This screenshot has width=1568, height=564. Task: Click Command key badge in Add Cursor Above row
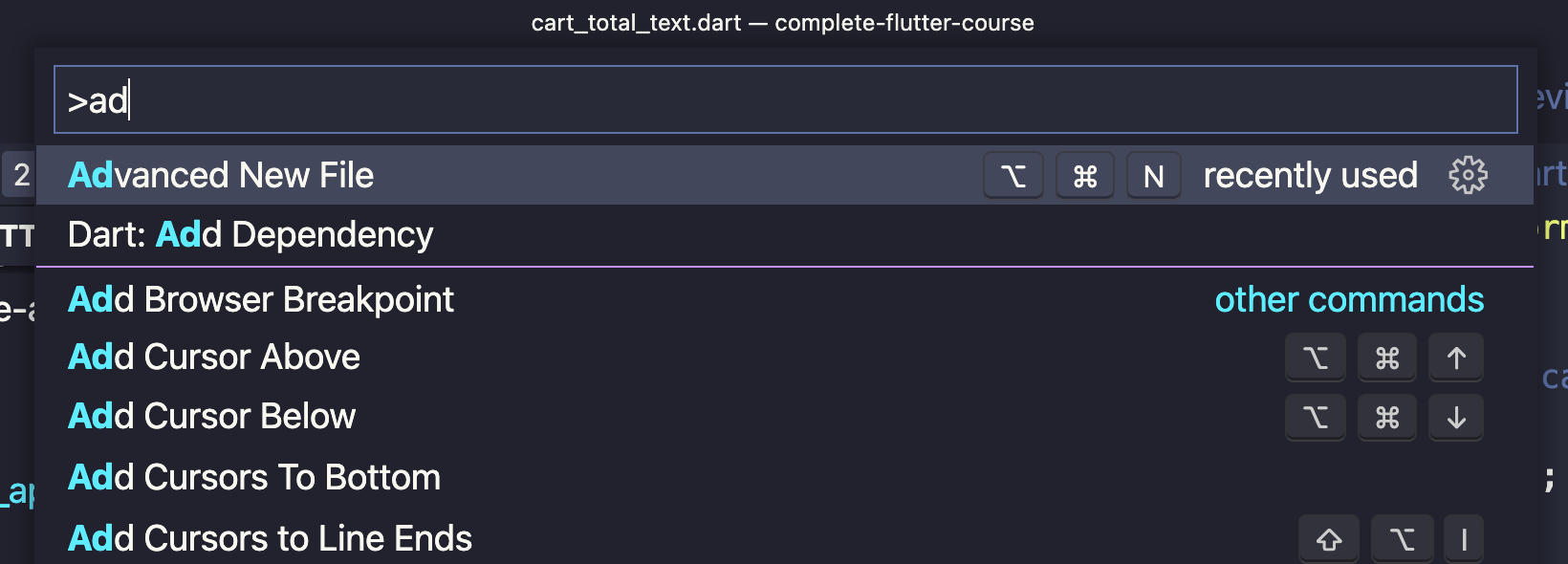click(x=1386, y=358)
